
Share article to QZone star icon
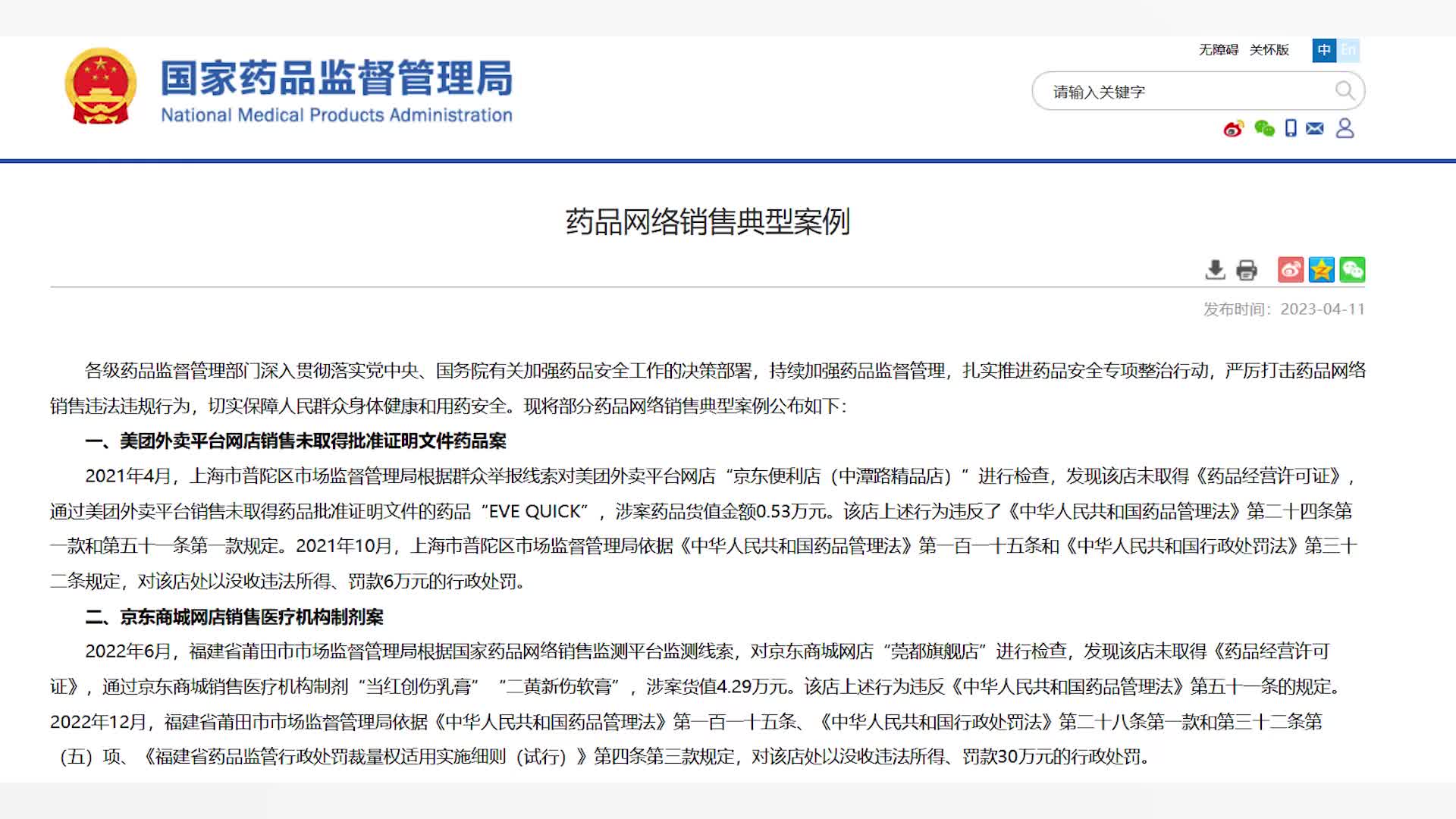1321,270
